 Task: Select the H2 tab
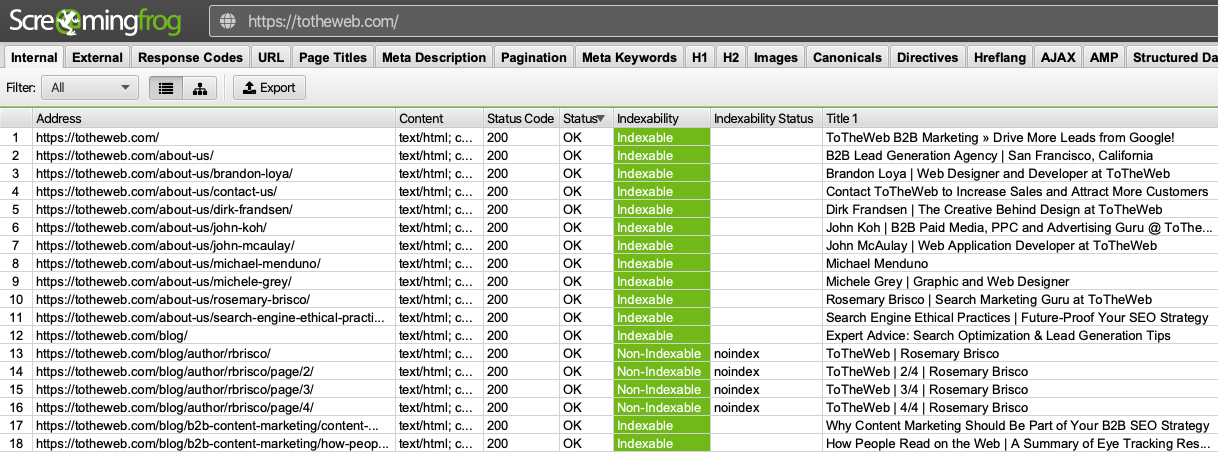731,58
